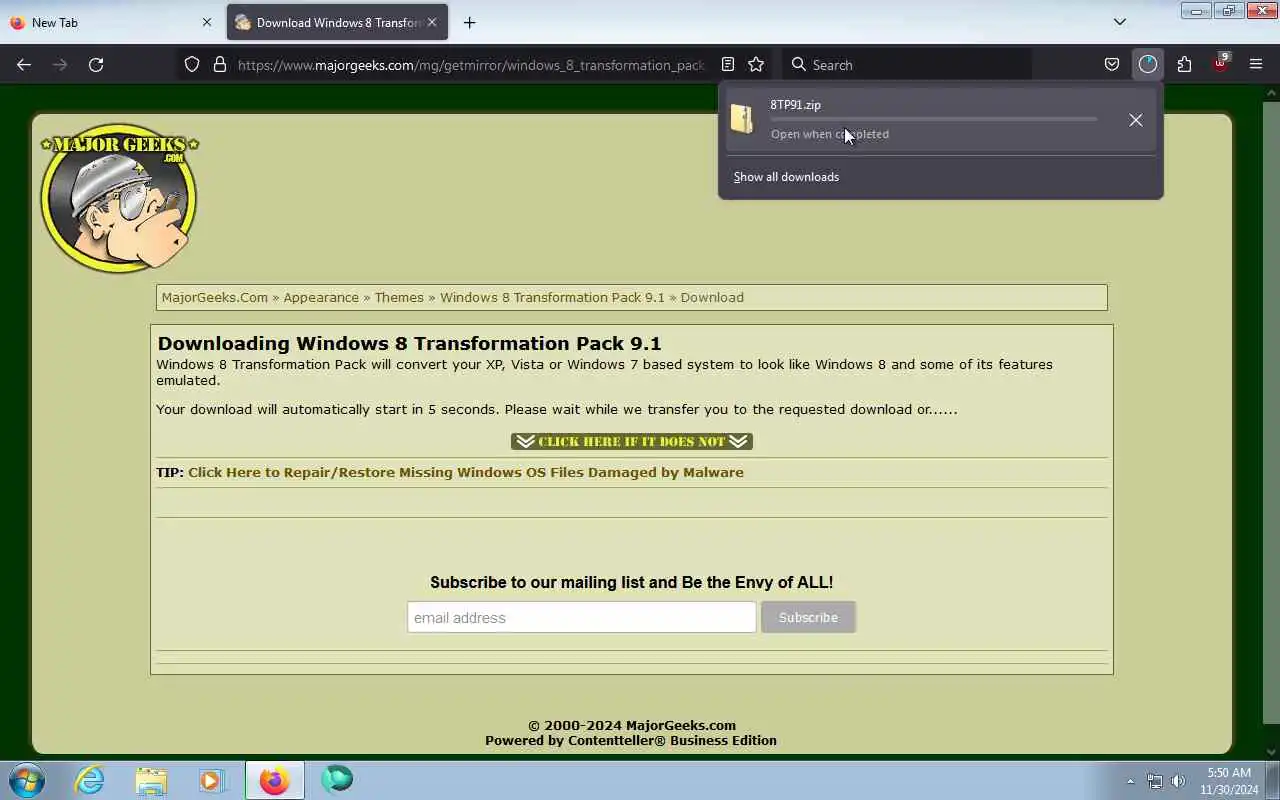
Task: Launch Internet Explorer from taskbar
Action: pyautogui.click(x=90, y=780)
